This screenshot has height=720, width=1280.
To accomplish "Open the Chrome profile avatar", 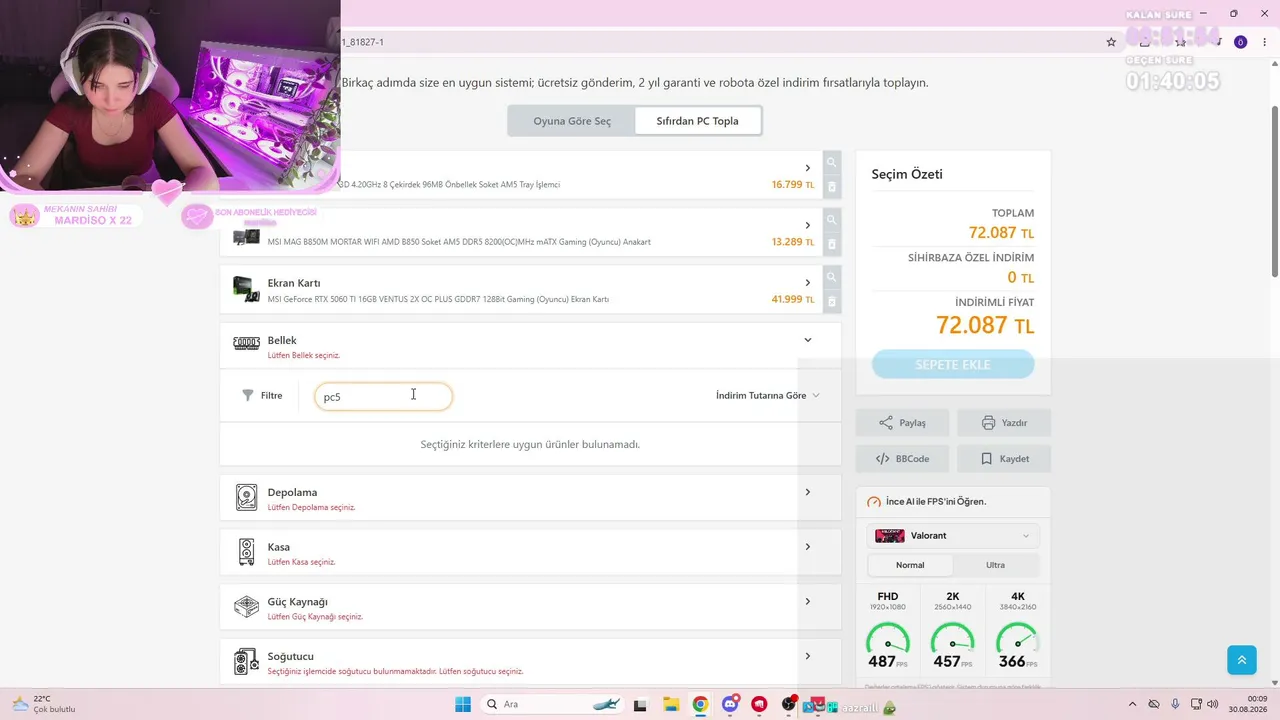I will [1240, 42].
